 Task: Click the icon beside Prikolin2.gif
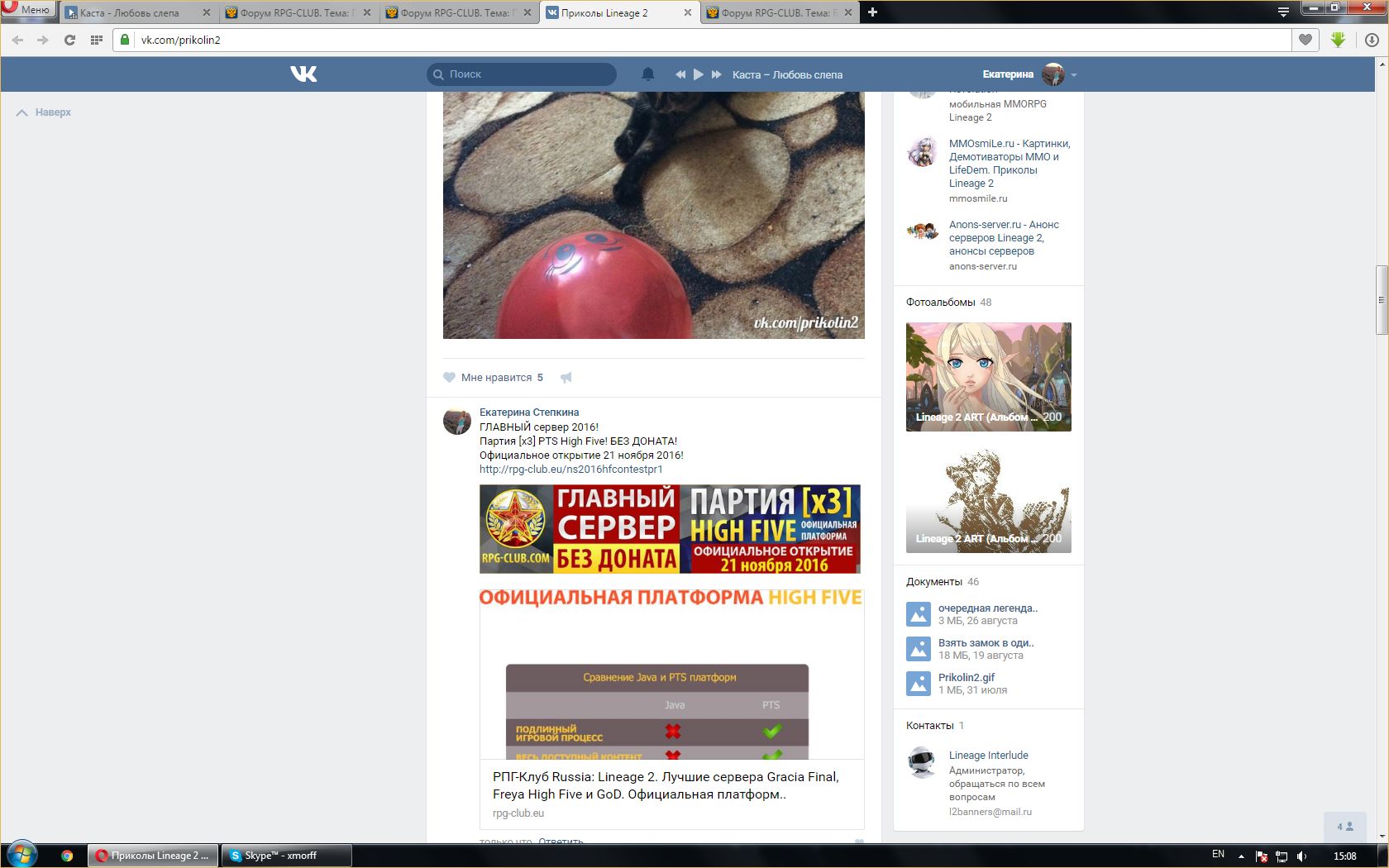[919, 684]
